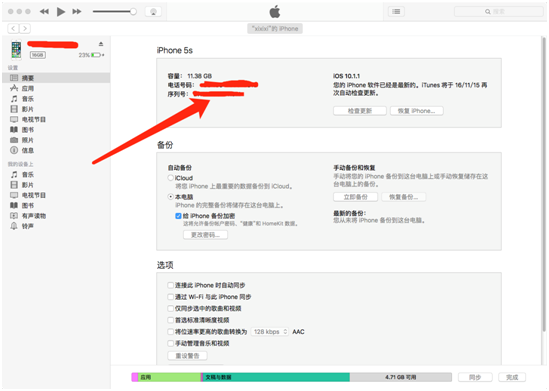Image resolution: width=549 pixels, height=391 pixels.
Task: Click the iOS 10.1.1 version text
Action: coord(346,76)
